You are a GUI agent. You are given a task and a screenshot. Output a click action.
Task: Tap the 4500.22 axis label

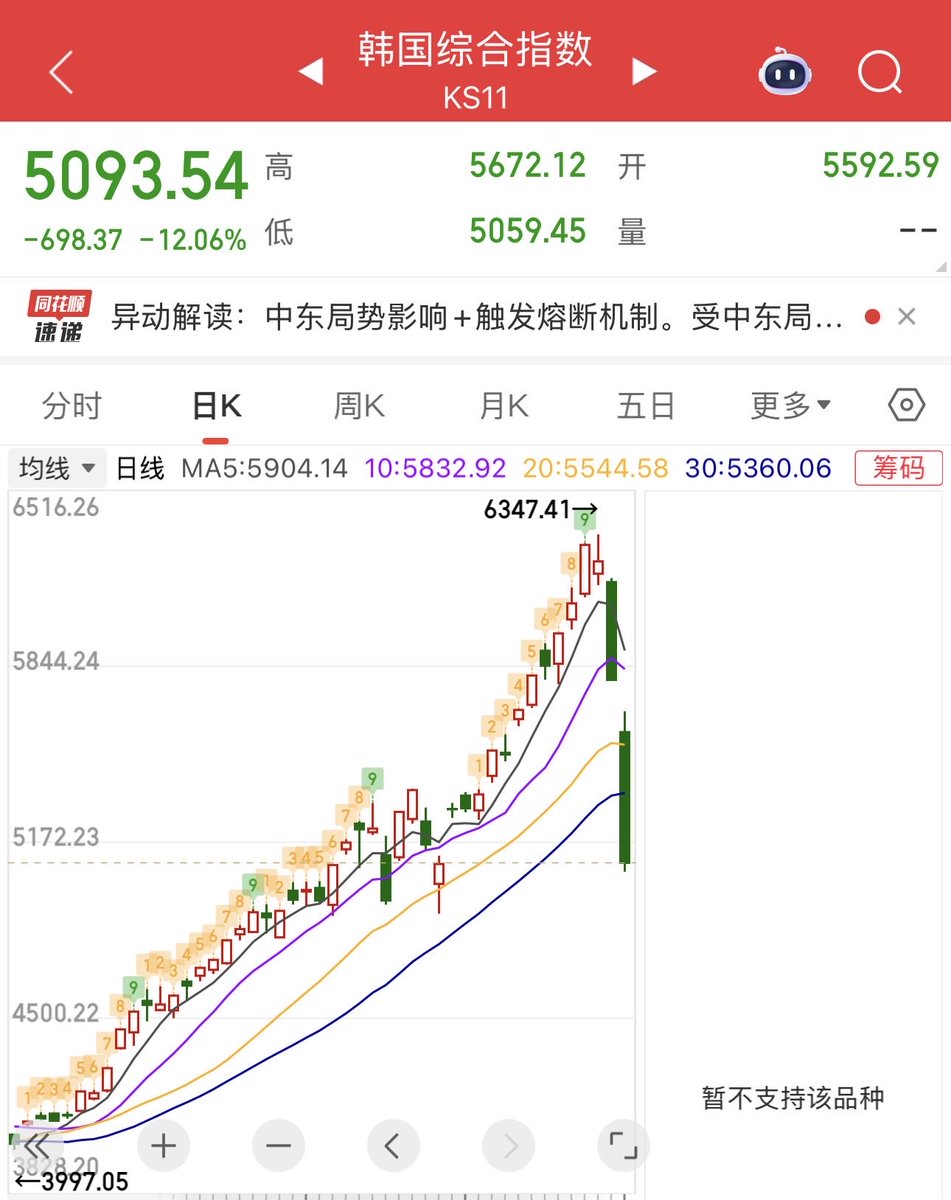(56, 1013)
